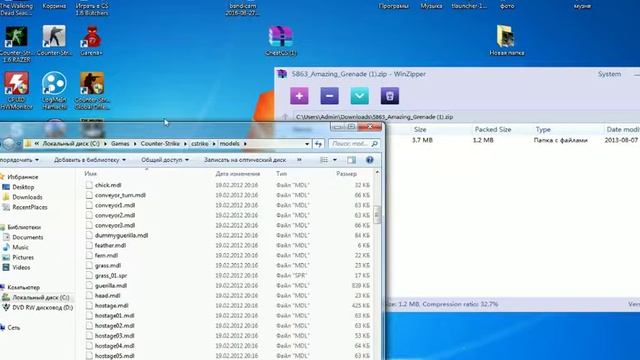Select the hostage.mdl file
This screenshot has height=360, width=640.
coord(111,306)
